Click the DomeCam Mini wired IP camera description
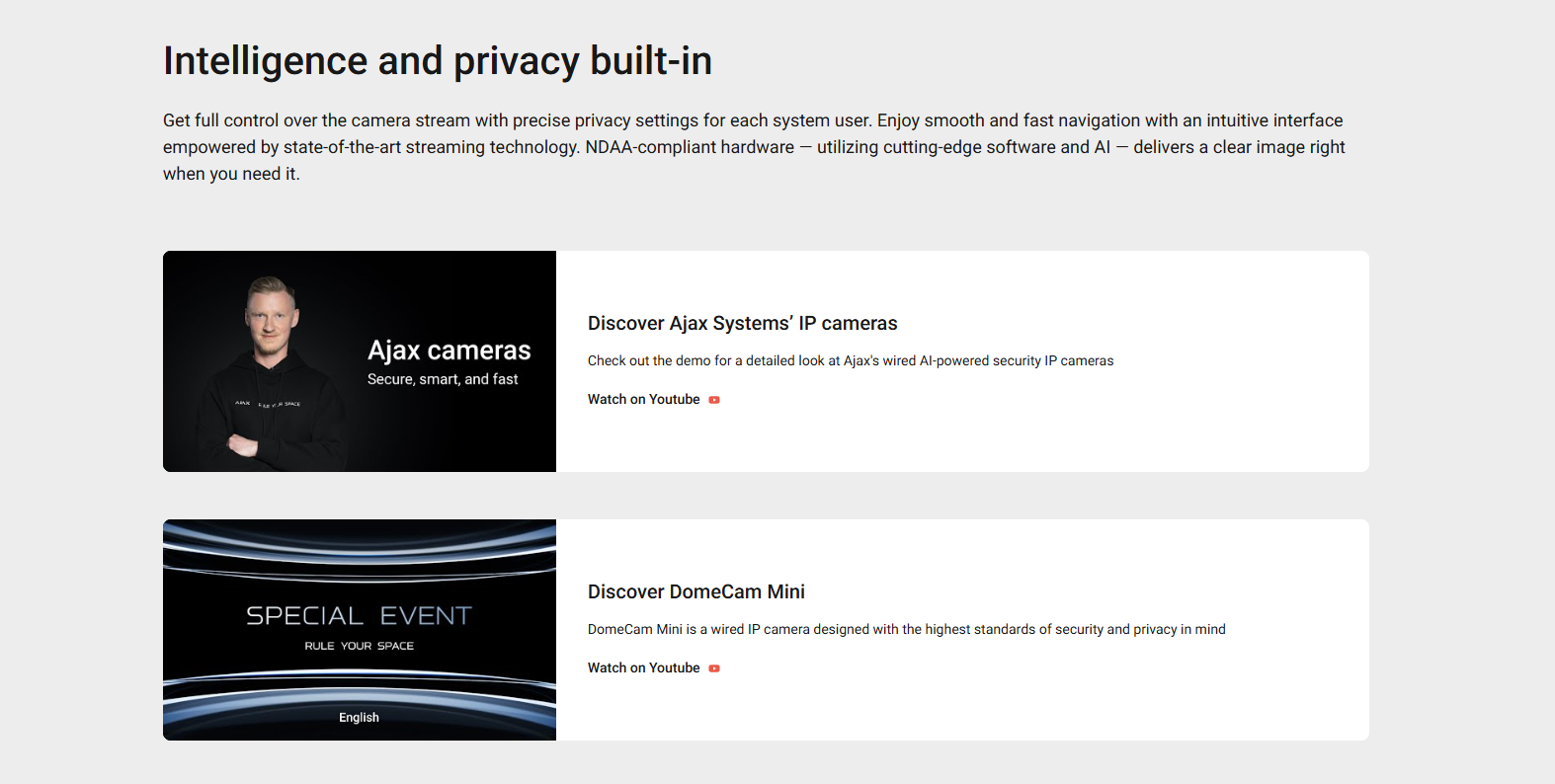 [x=906, y=630]
